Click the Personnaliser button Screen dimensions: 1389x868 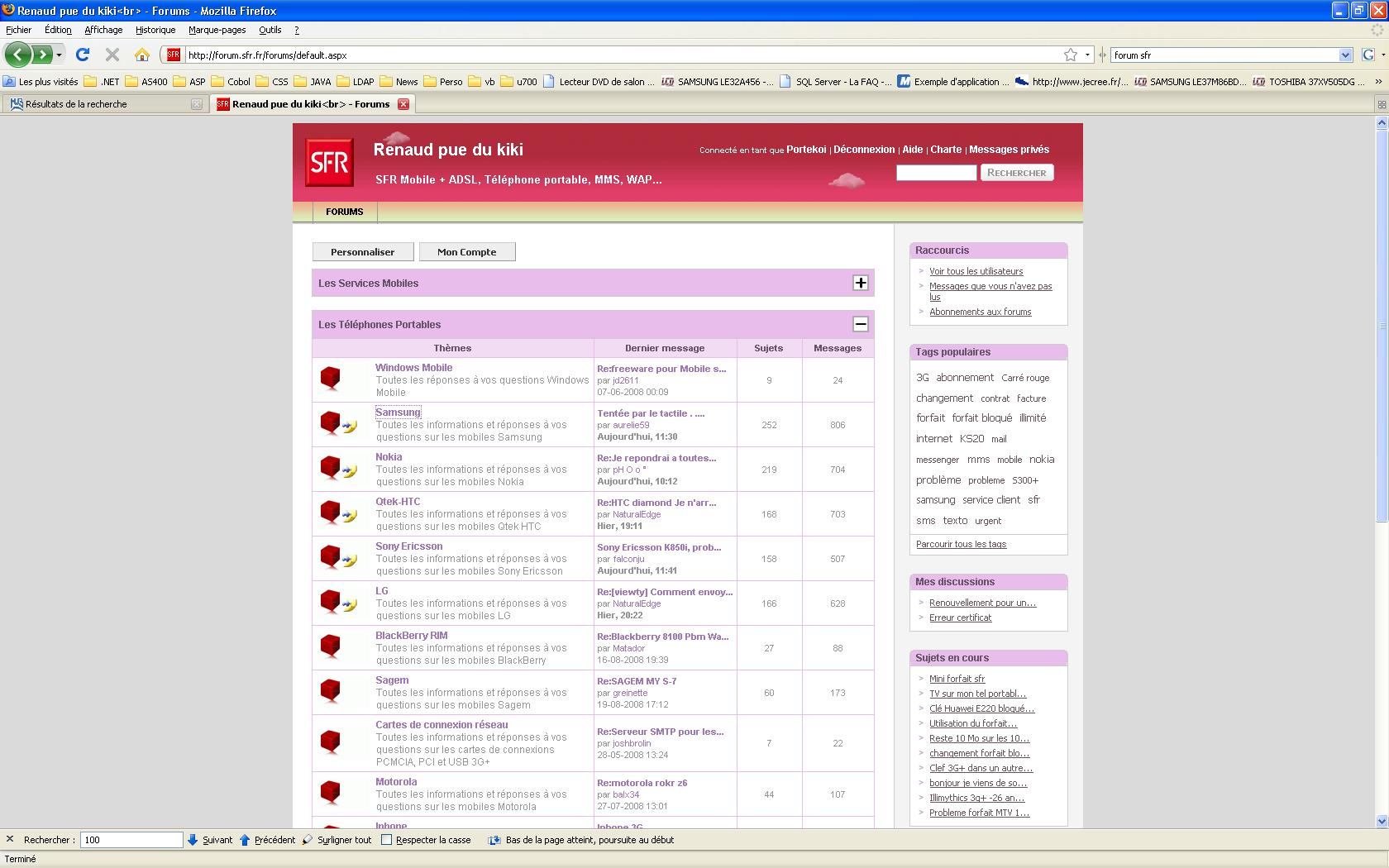pos(362,251)
